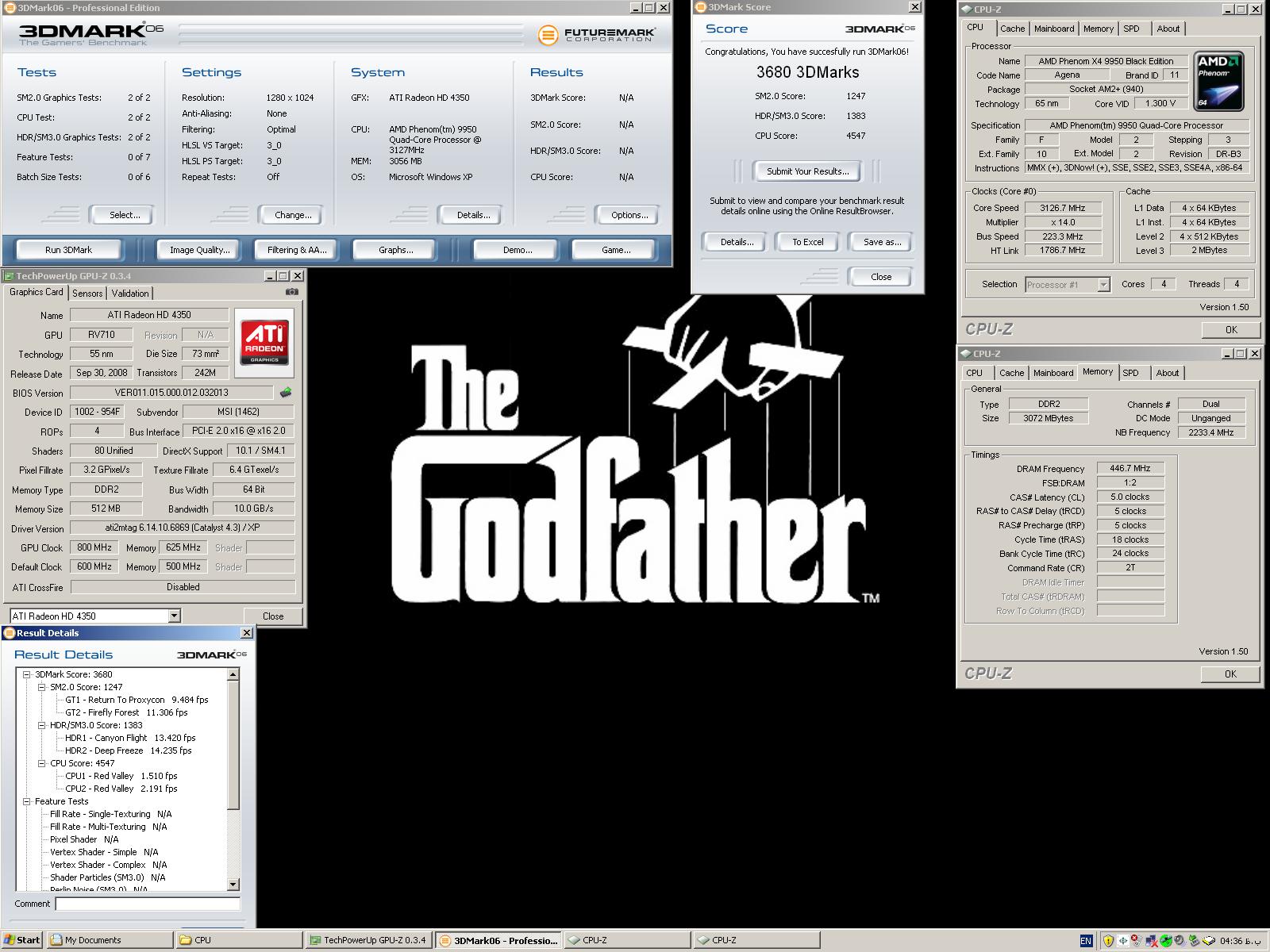Switch to Cache tab in upper CPU-Z
The image size is (1270, 952).
(1012, 29)
